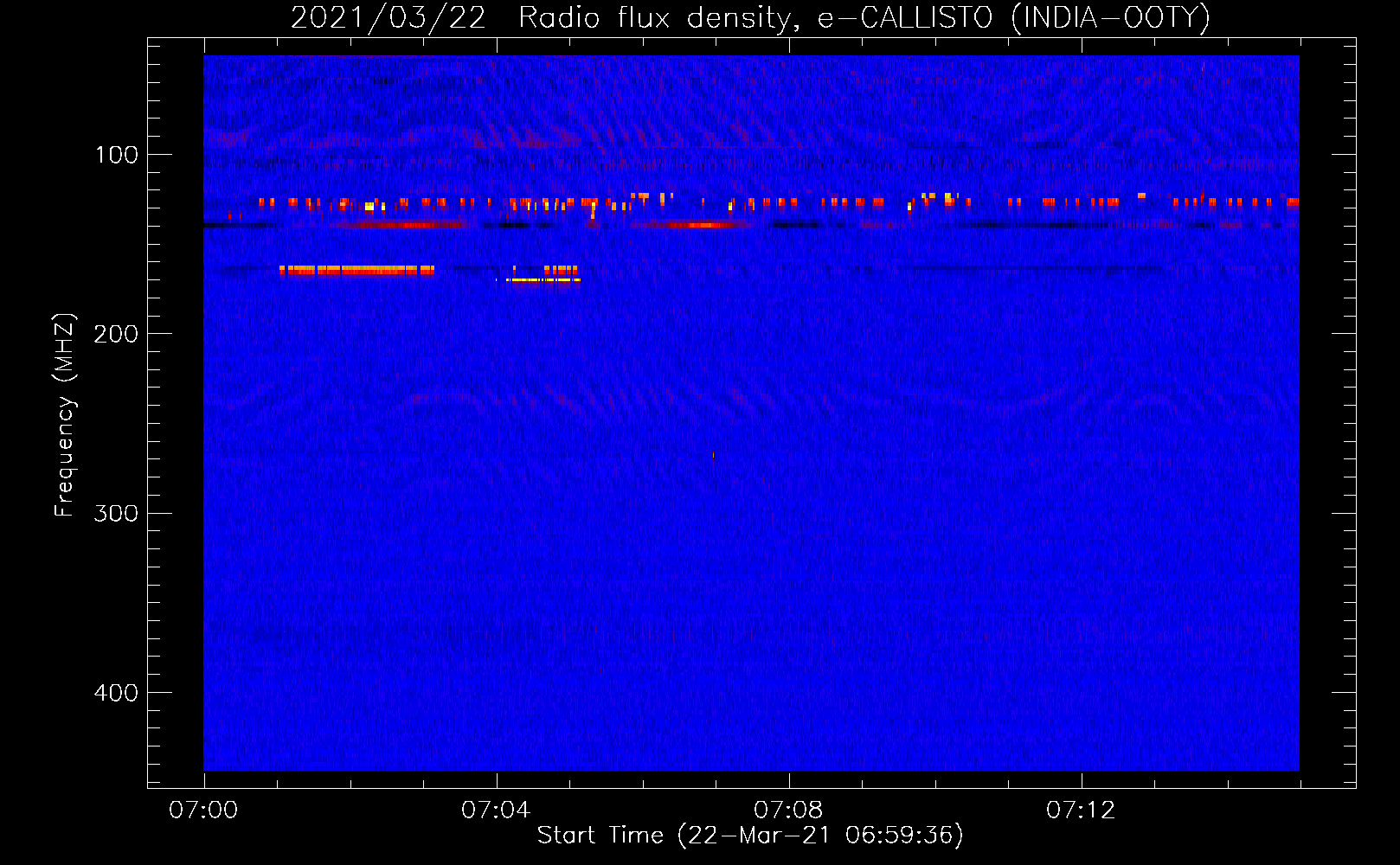The height and width of the screenshot is (865, 1400).
Task: Click the yellow narrow line near 170 MHz at 07:04
Action: pyautogui.click(x=543, y=280)
